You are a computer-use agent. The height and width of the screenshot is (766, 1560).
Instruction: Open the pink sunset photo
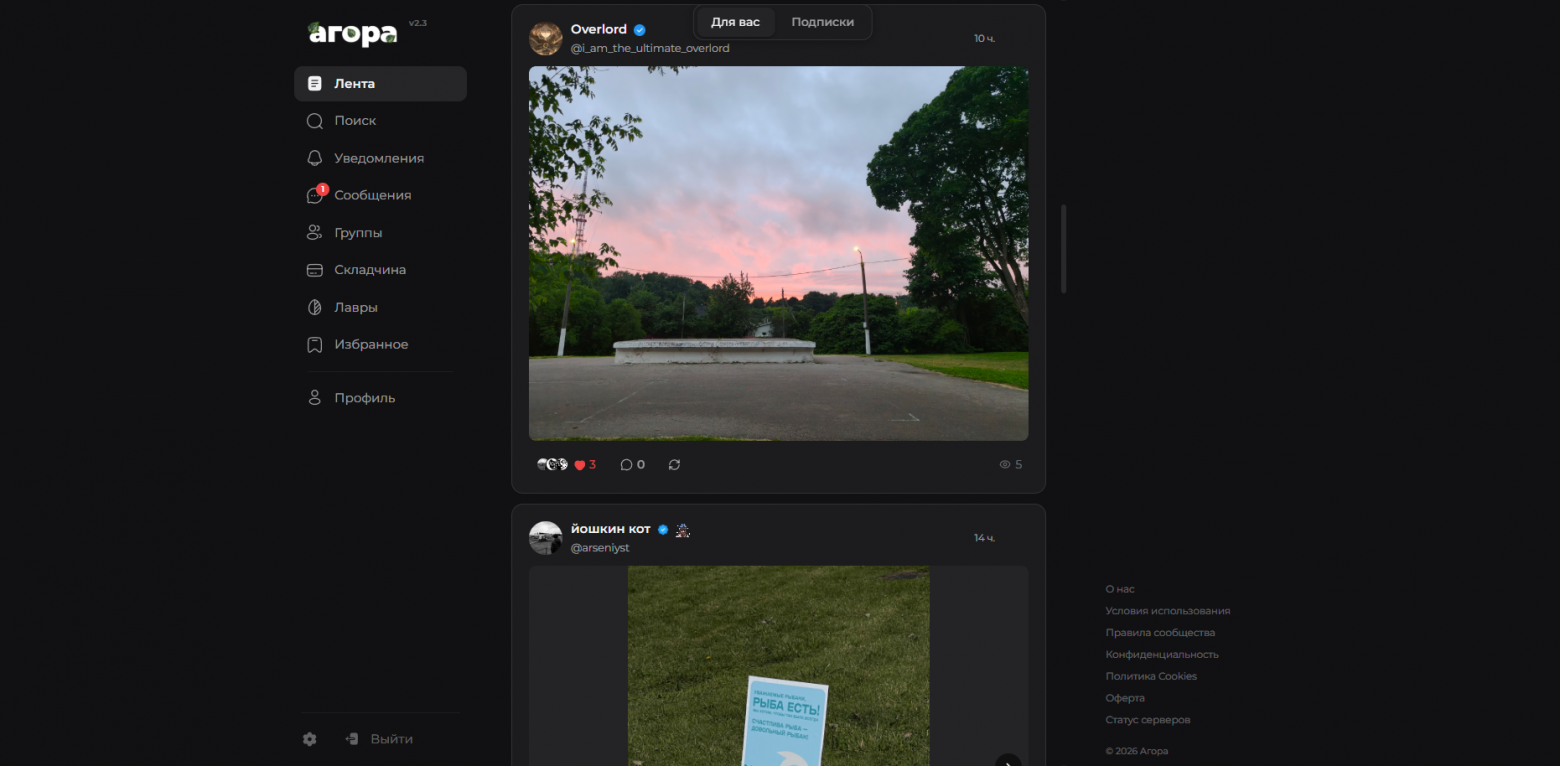[x=778, y=253]
